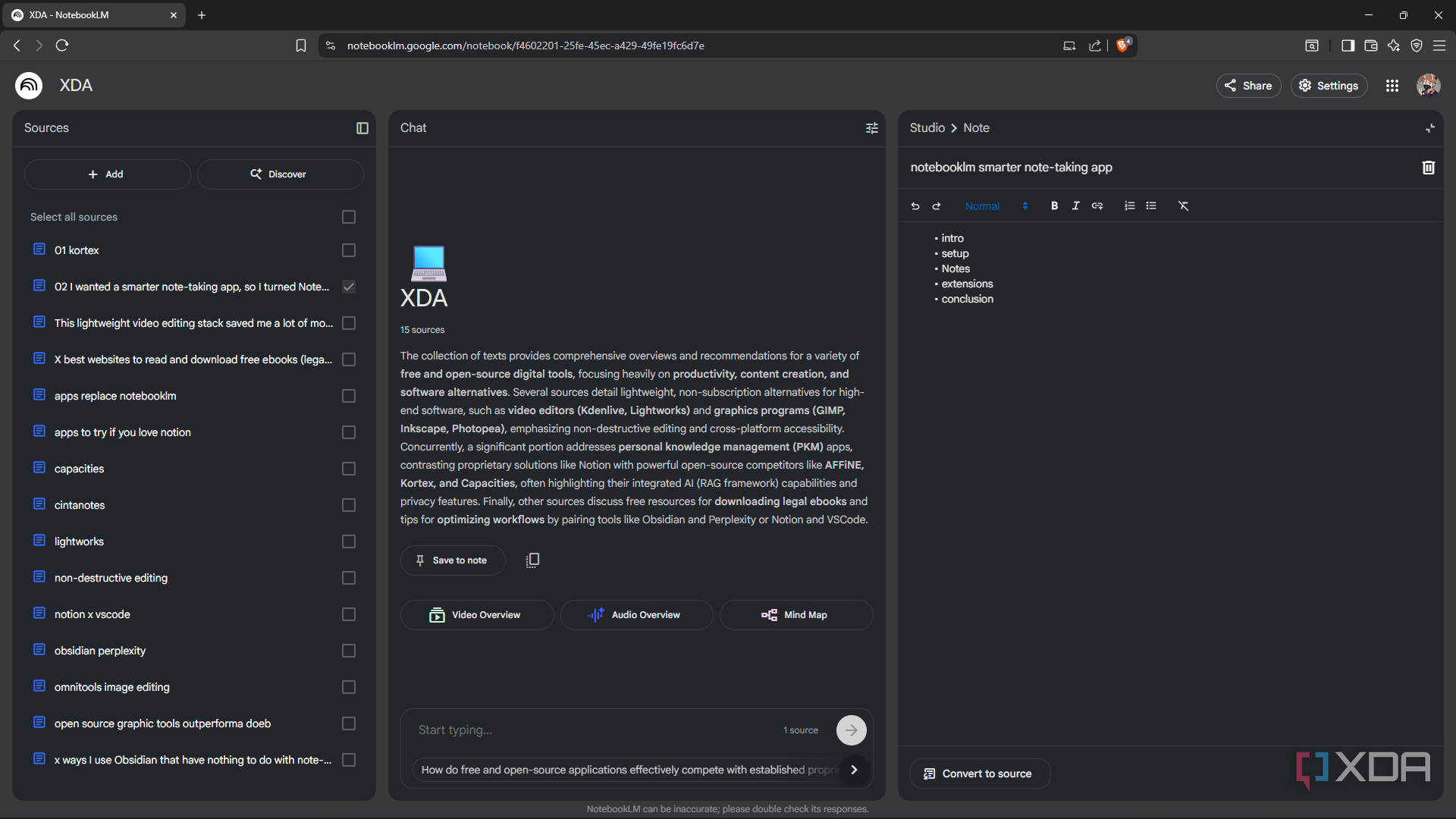This screenshot has height=819, width=1456.
Task: Check the 01 kortex source
Action: point(349,250)
